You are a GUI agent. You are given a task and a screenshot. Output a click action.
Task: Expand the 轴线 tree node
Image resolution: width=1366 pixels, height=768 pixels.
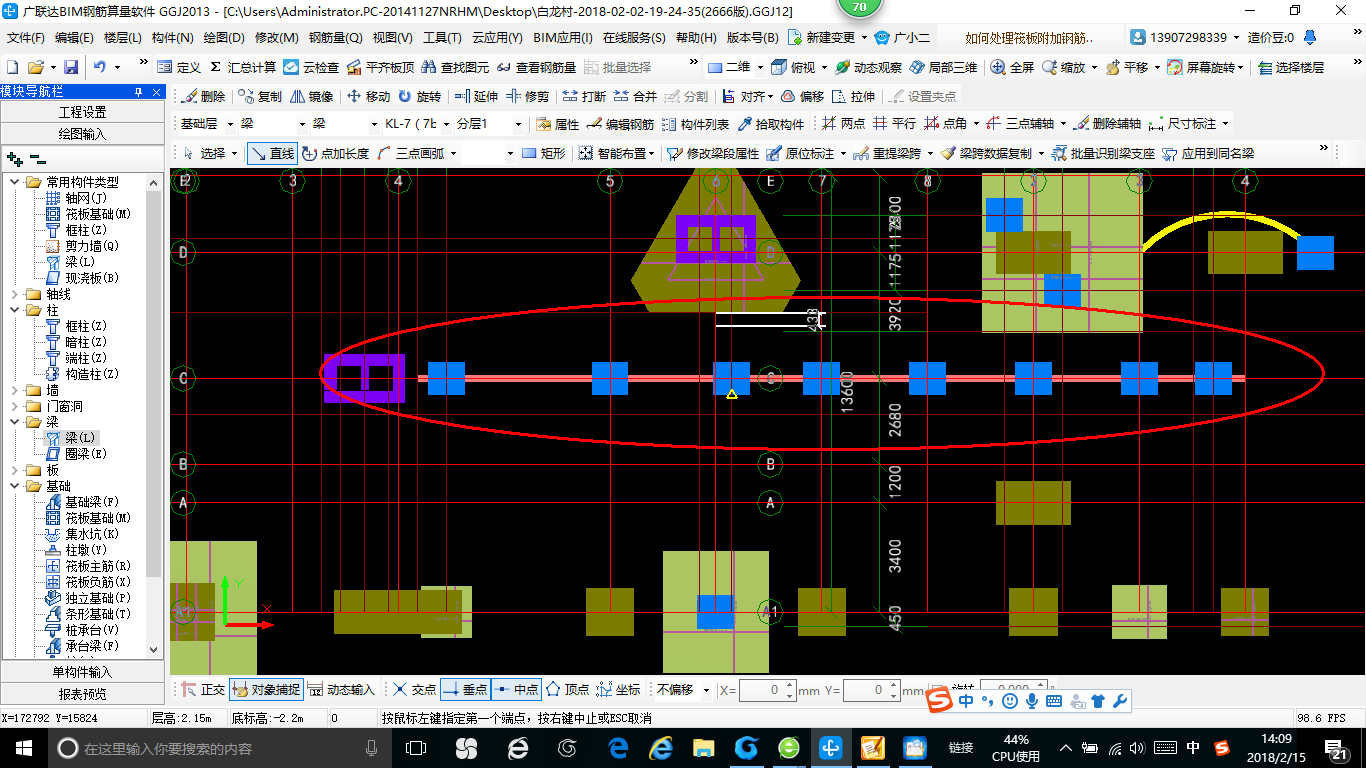coord(14,294)
